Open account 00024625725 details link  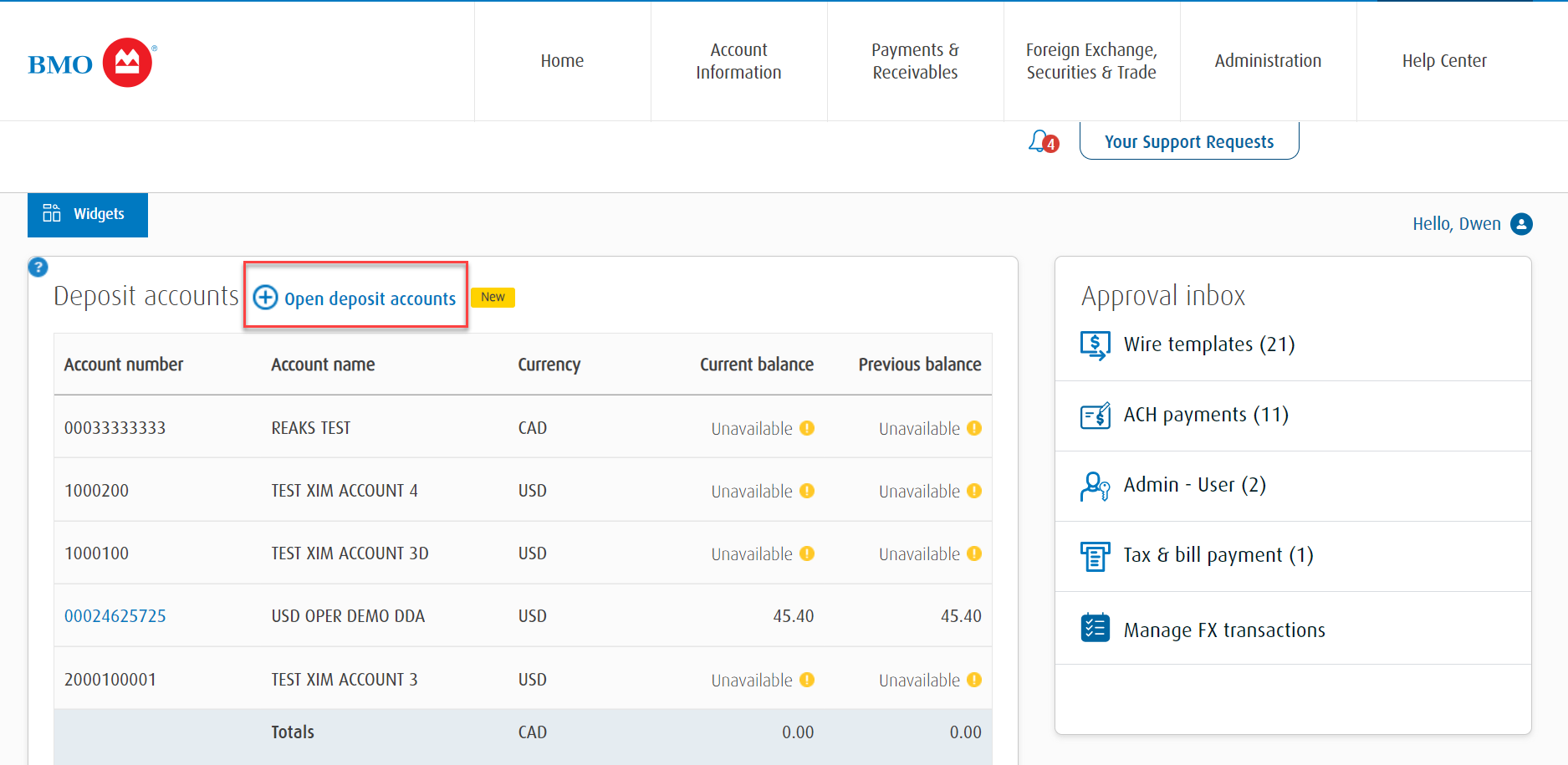(x=115, y=615)
